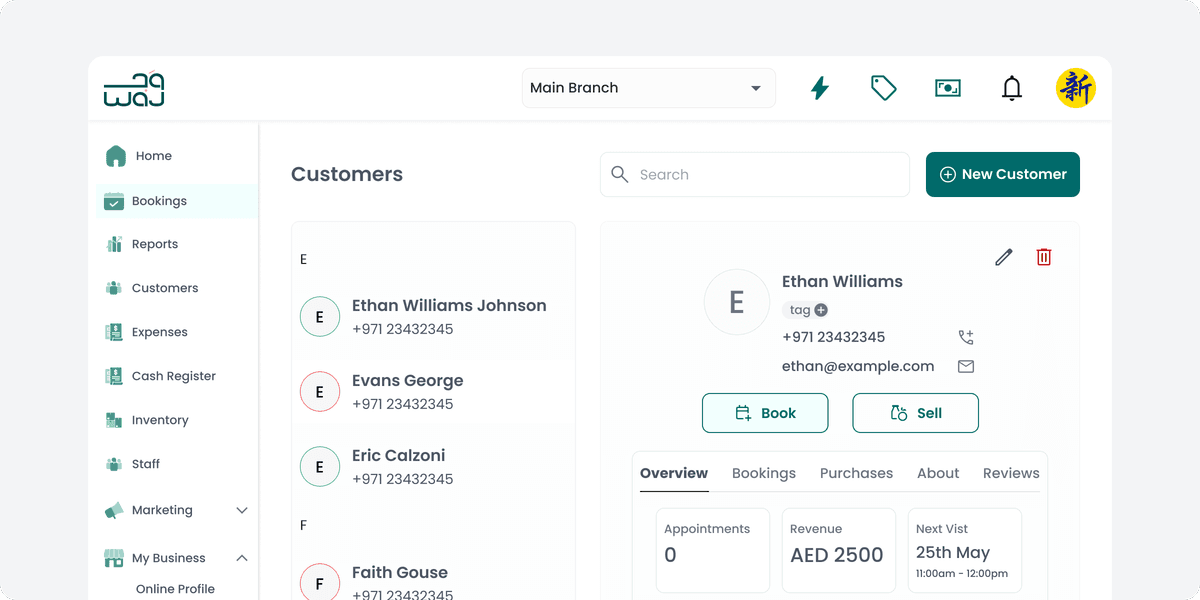The width and height of the screenshot is (1200, 600).
Task: Open the price tag icon in header
Action: point(883,88)
